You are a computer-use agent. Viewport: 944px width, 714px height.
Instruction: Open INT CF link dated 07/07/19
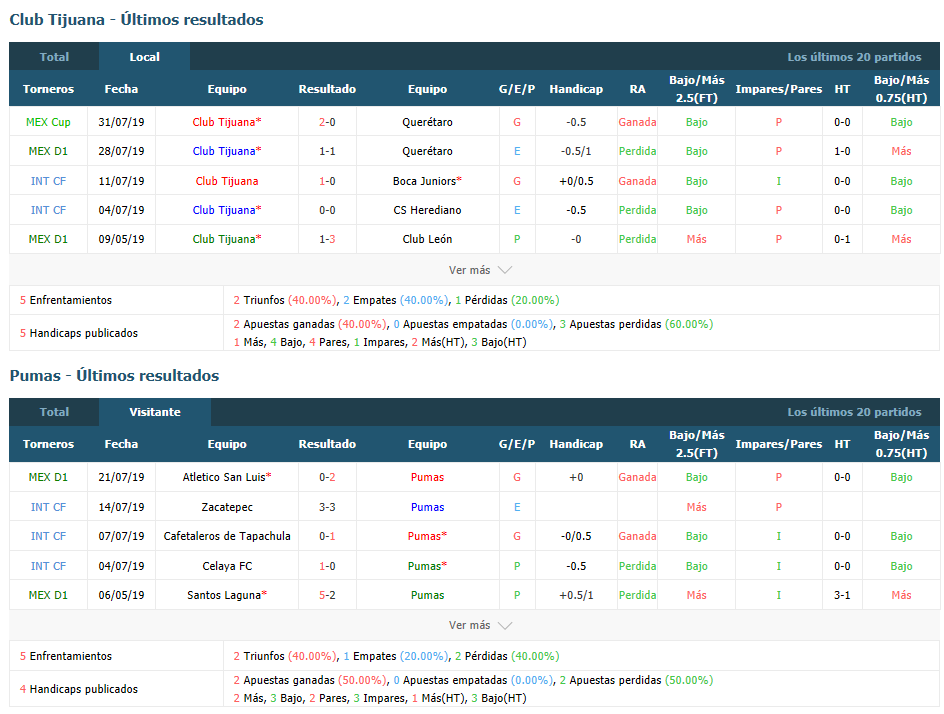pyautogui.click(x=48, y=536)
